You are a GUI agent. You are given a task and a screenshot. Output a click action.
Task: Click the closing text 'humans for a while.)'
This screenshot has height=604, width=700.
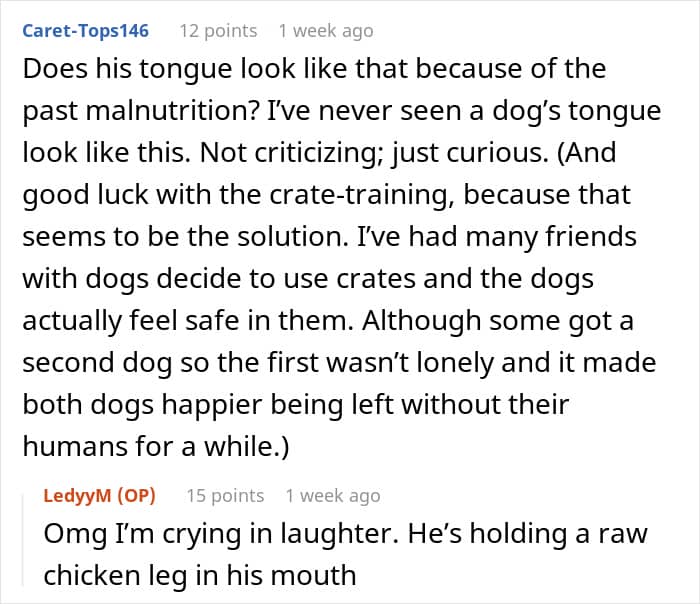(156, 446)
